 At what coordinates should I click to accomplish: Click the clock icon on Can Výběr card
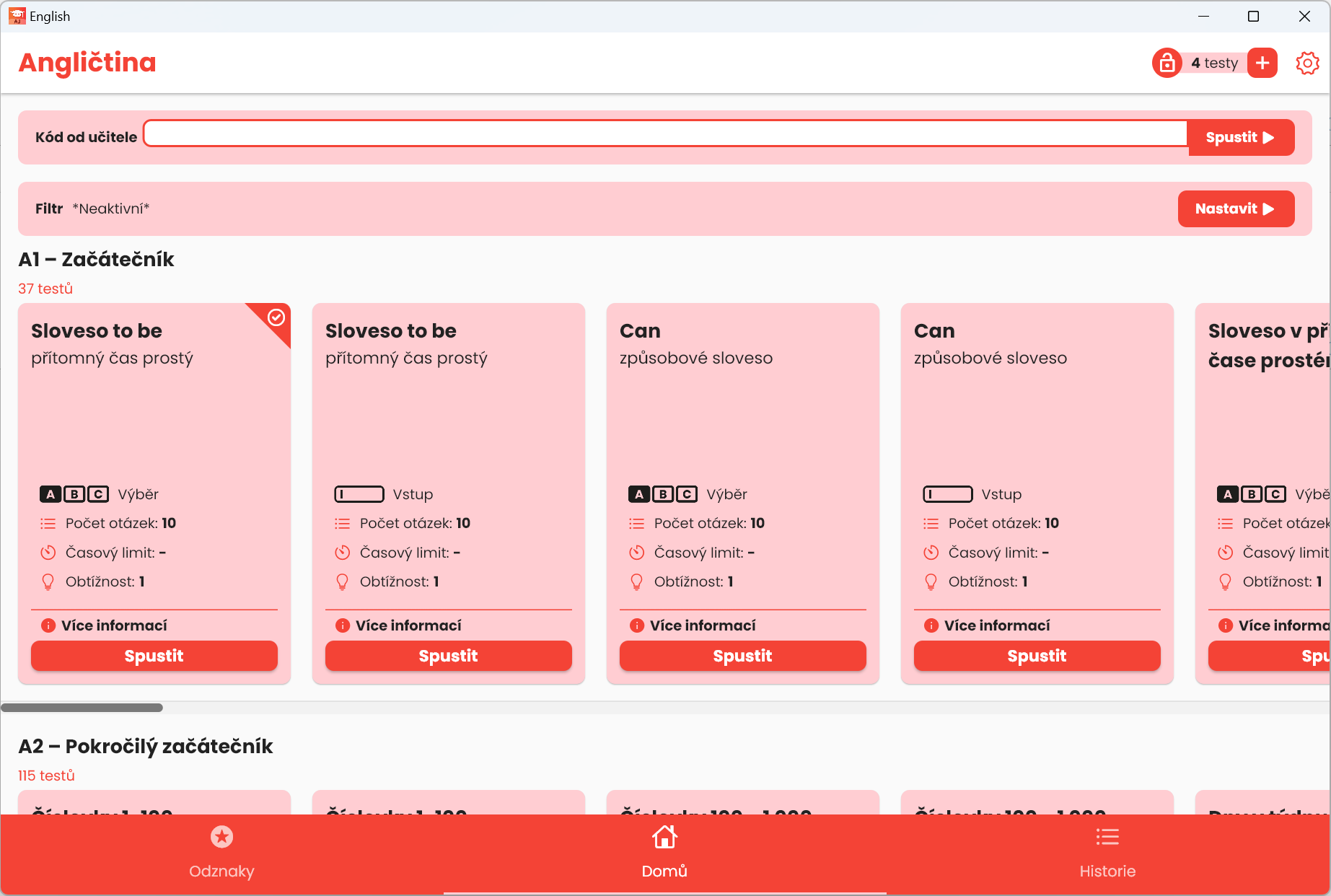pyautogui.click(x=637, y=553)
